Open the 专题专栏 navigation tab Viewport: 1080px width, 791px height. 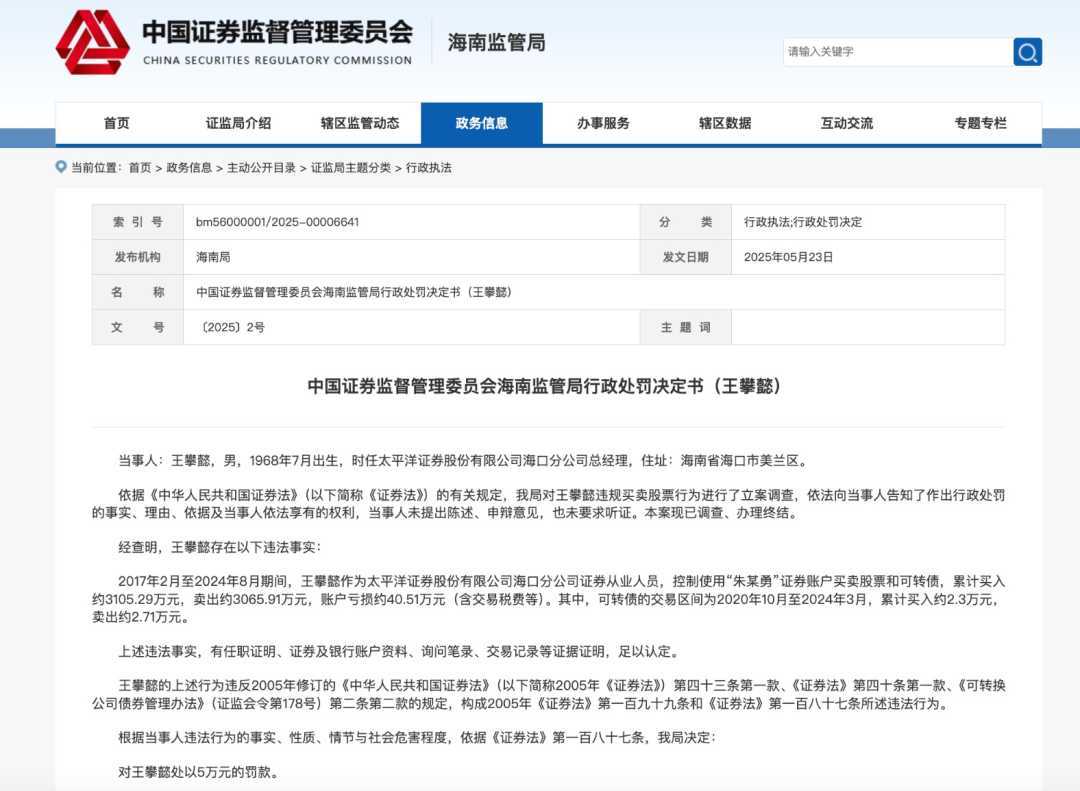[x=980, y=123]
